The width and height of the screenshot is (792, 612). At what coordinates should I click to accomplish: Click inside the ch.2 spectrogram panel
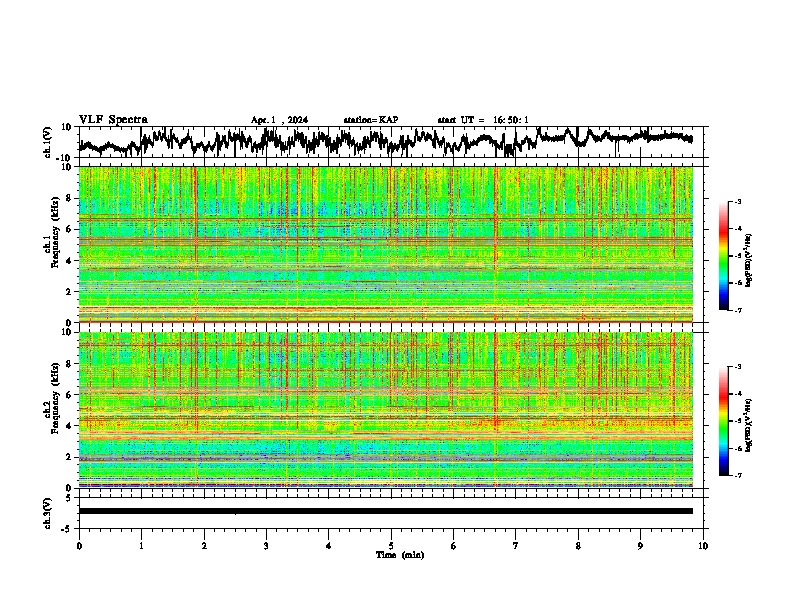coord(386,410)
